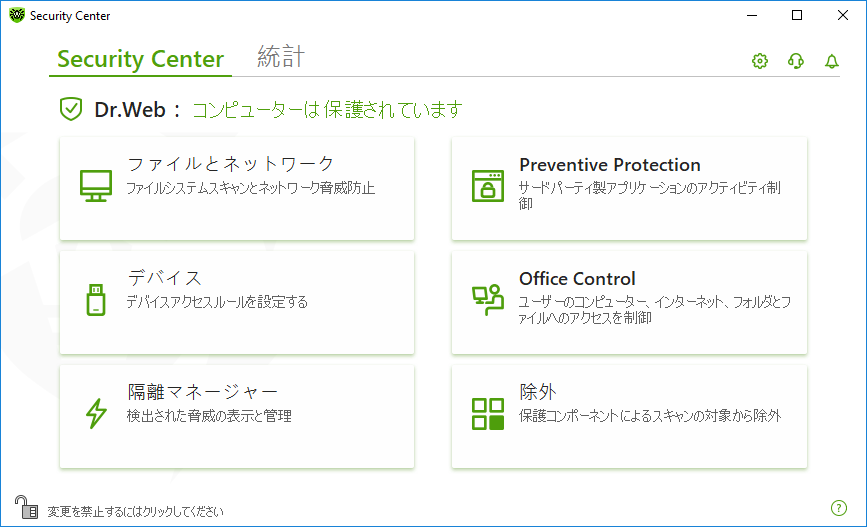Click the USB device icon
This screenshot has height=527, width=867.
click(x=96, y=300)
